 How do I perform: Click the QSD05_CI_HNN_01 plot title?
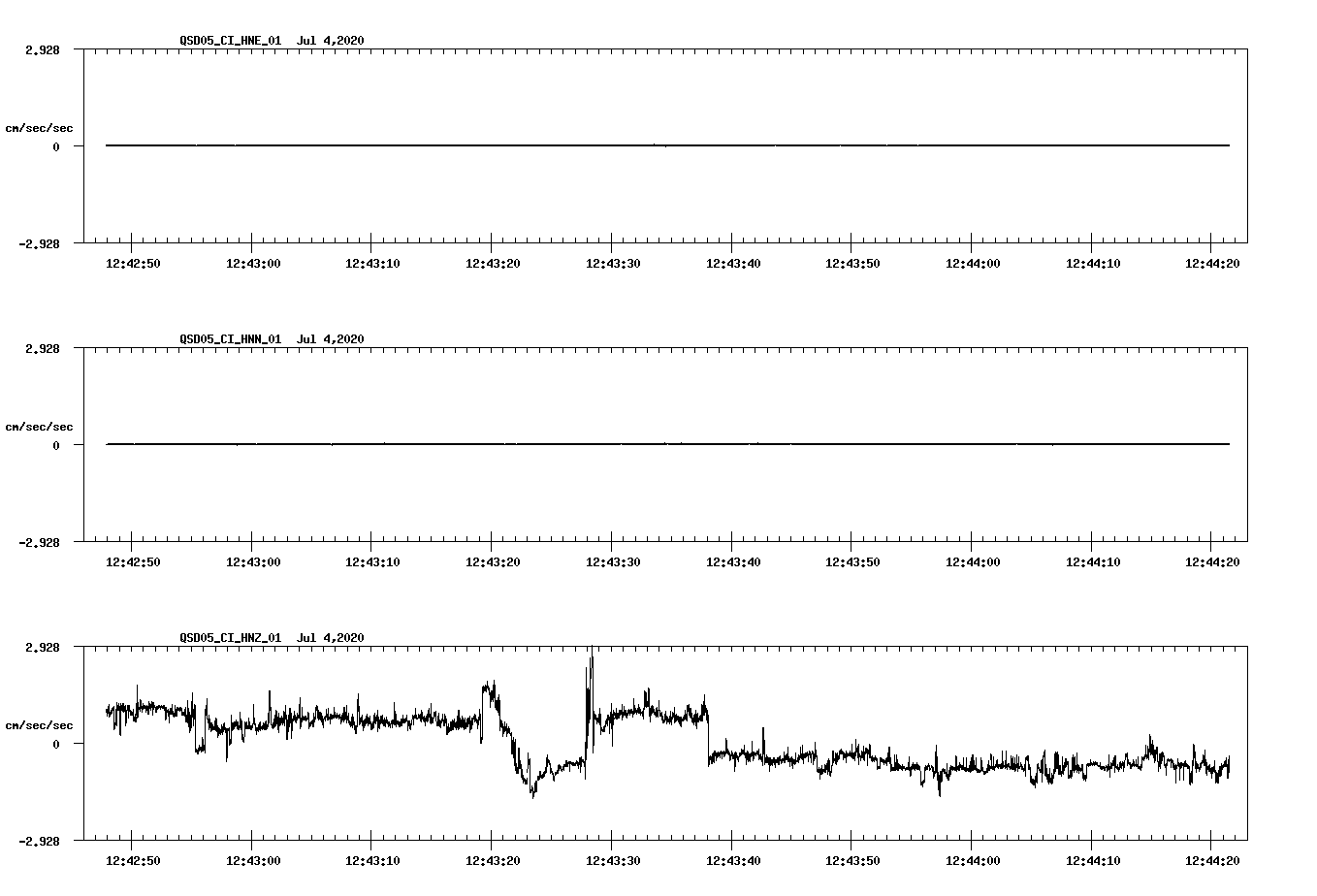[x=272, y=338]
